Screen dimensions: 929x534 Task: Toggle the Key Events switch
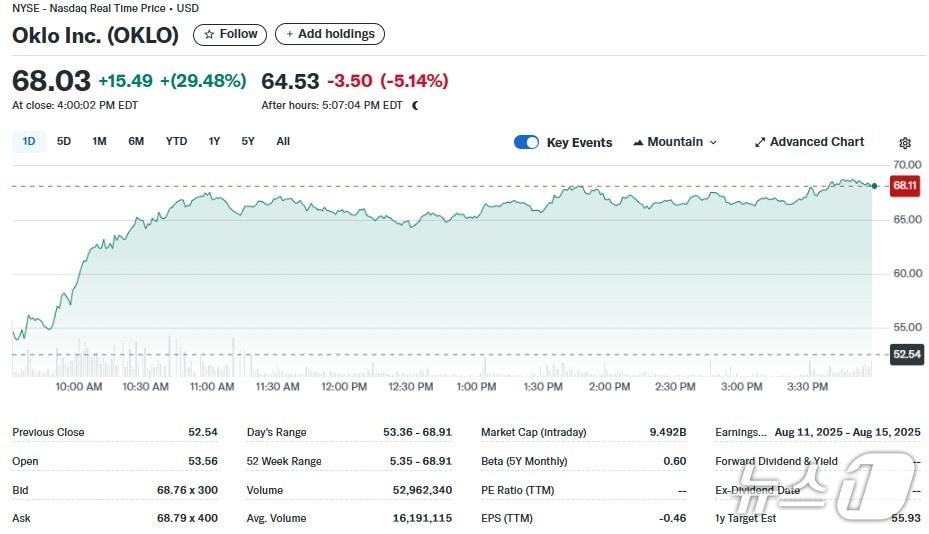tap(526, 142)
